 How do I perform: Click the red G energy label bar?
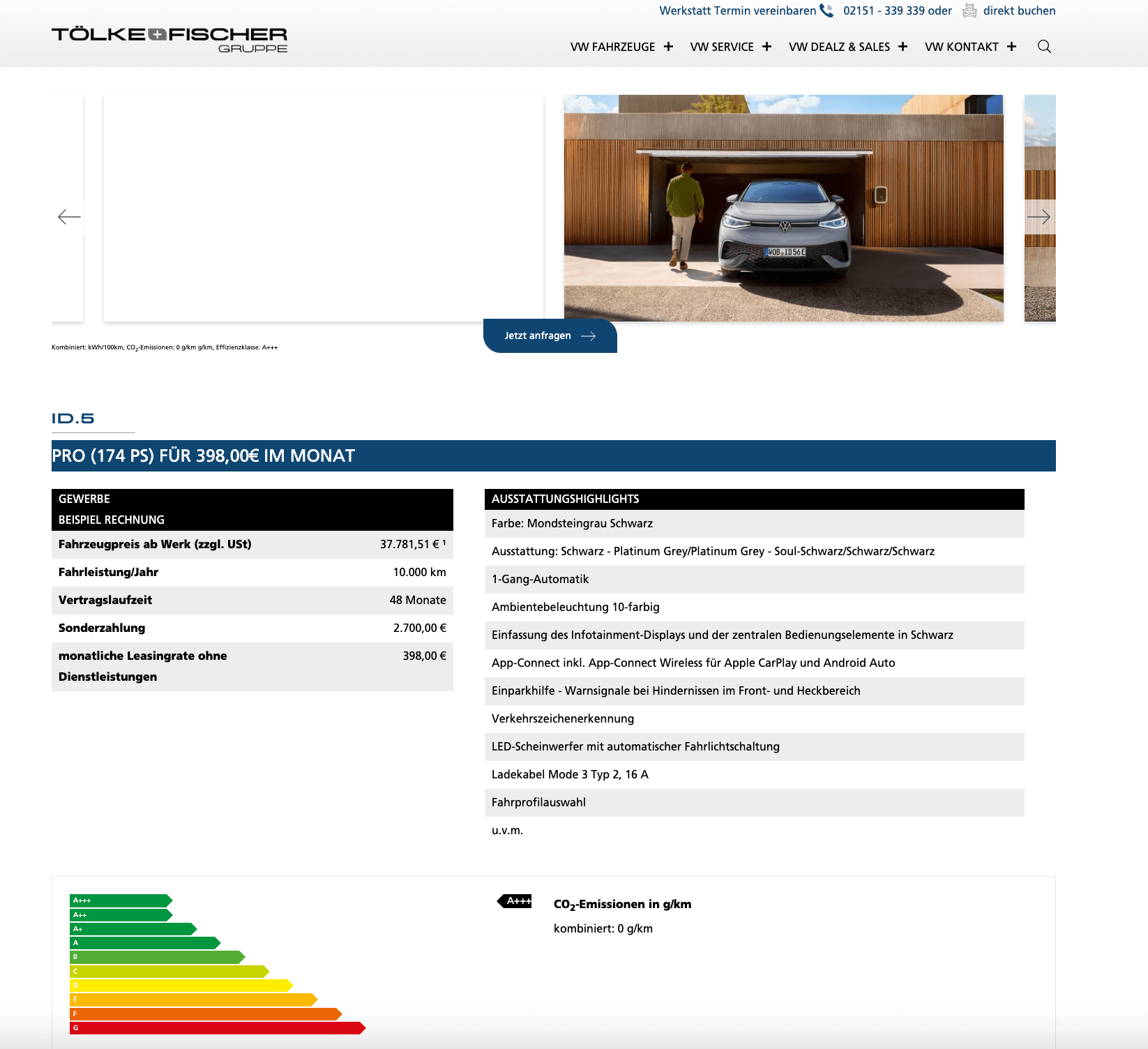(218, 1028)
